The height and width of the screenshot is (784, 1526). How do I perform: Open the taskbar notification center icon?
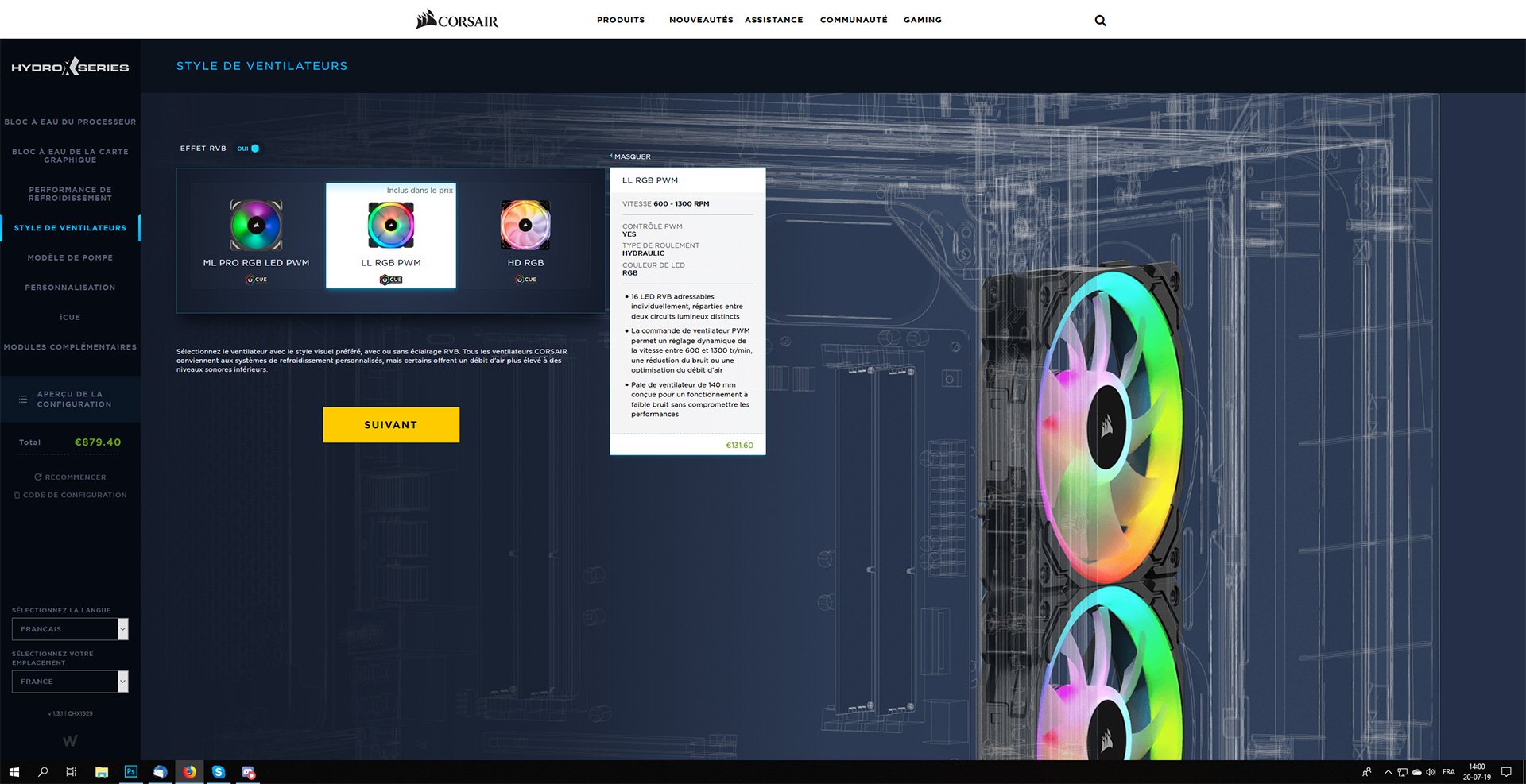[x=1505, y=772]
